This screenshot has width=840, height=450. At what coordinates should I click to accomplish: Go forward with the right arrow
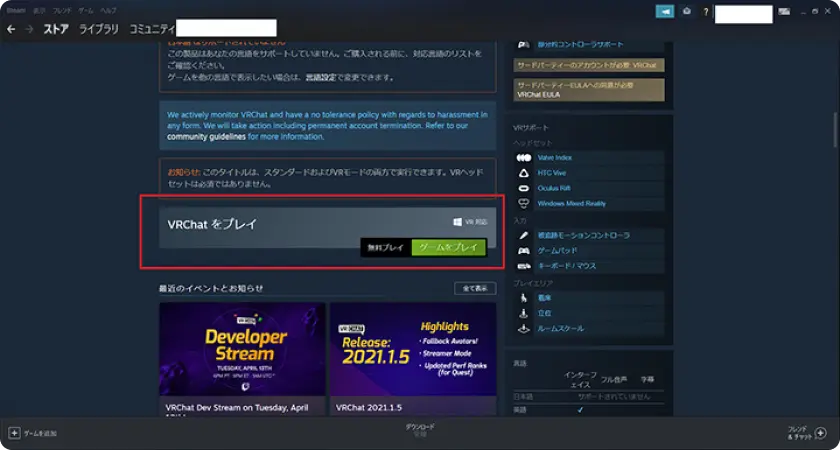(29, 29)
